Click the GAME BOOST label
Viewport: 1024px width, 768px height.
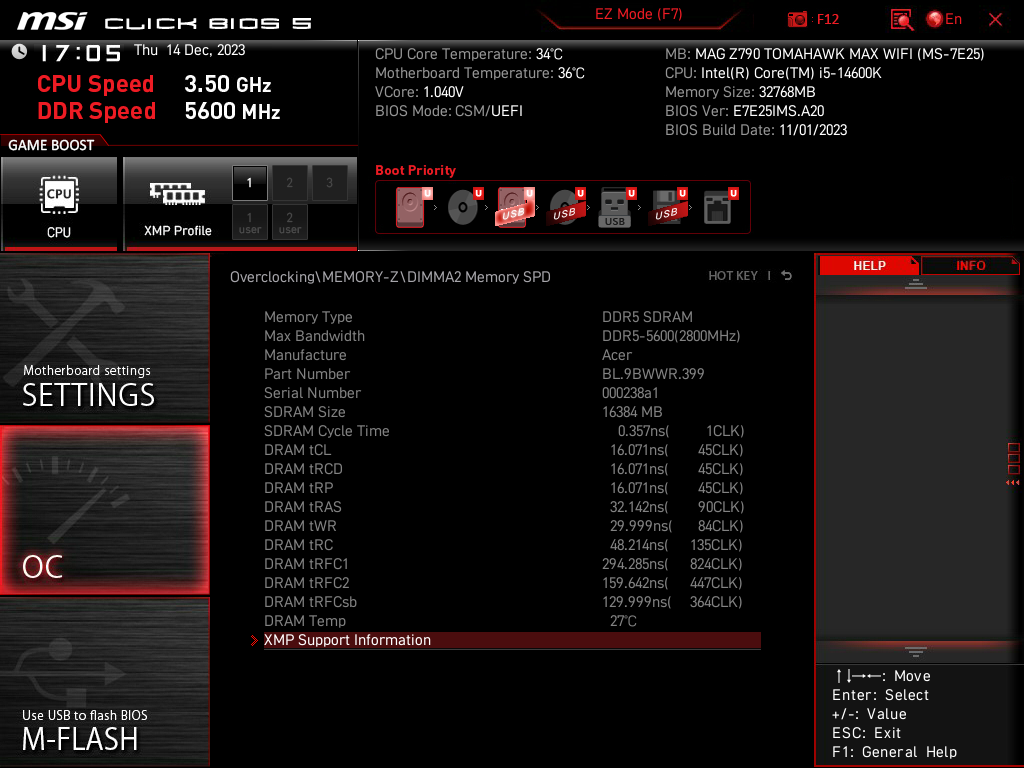[x=51, y=145]
